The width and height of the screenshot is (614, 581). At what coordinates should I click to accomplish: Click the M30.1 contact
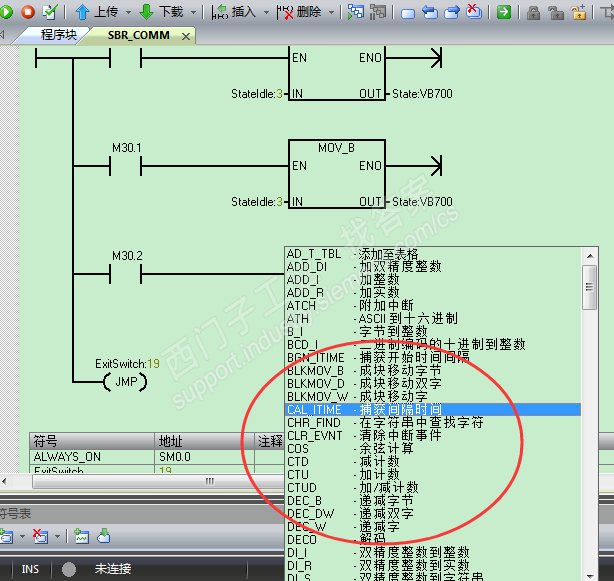(x=126, y=166)
